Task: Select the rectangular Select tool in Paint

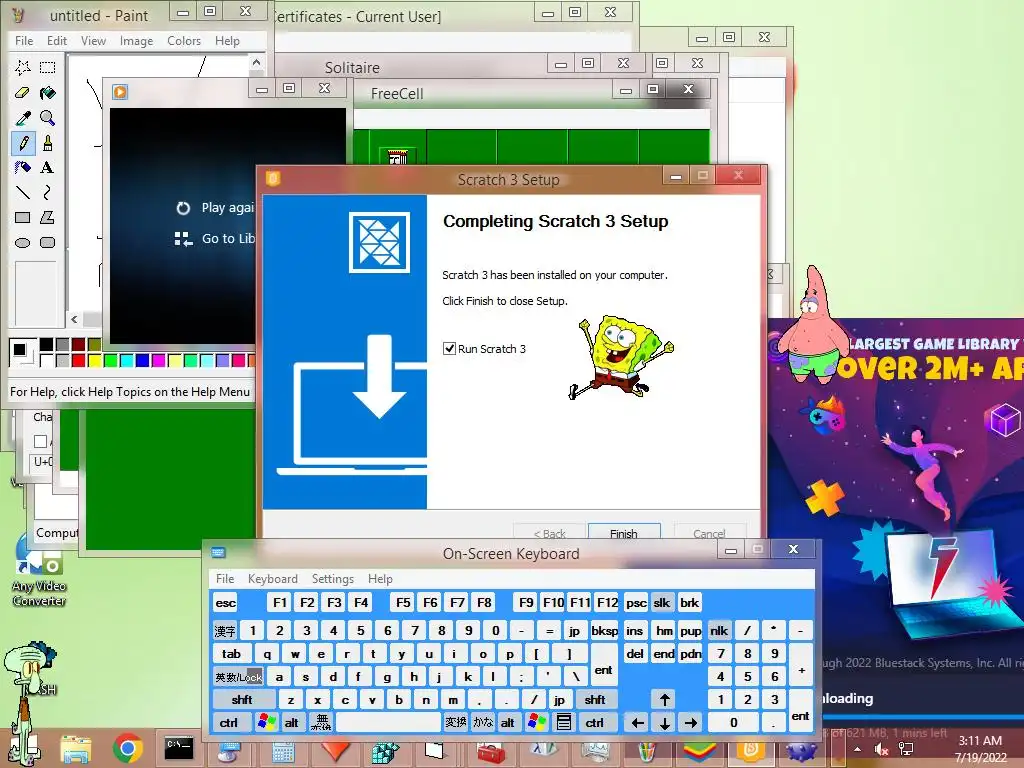Action: 47,67
